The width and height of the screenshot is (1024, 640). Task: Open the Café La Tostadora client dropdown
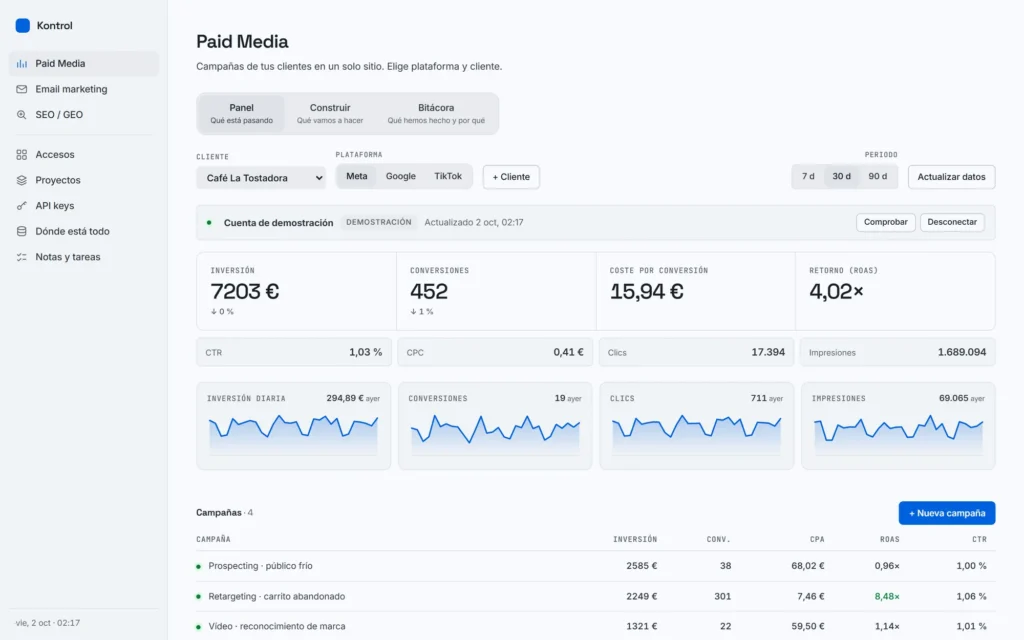[261, 178]
